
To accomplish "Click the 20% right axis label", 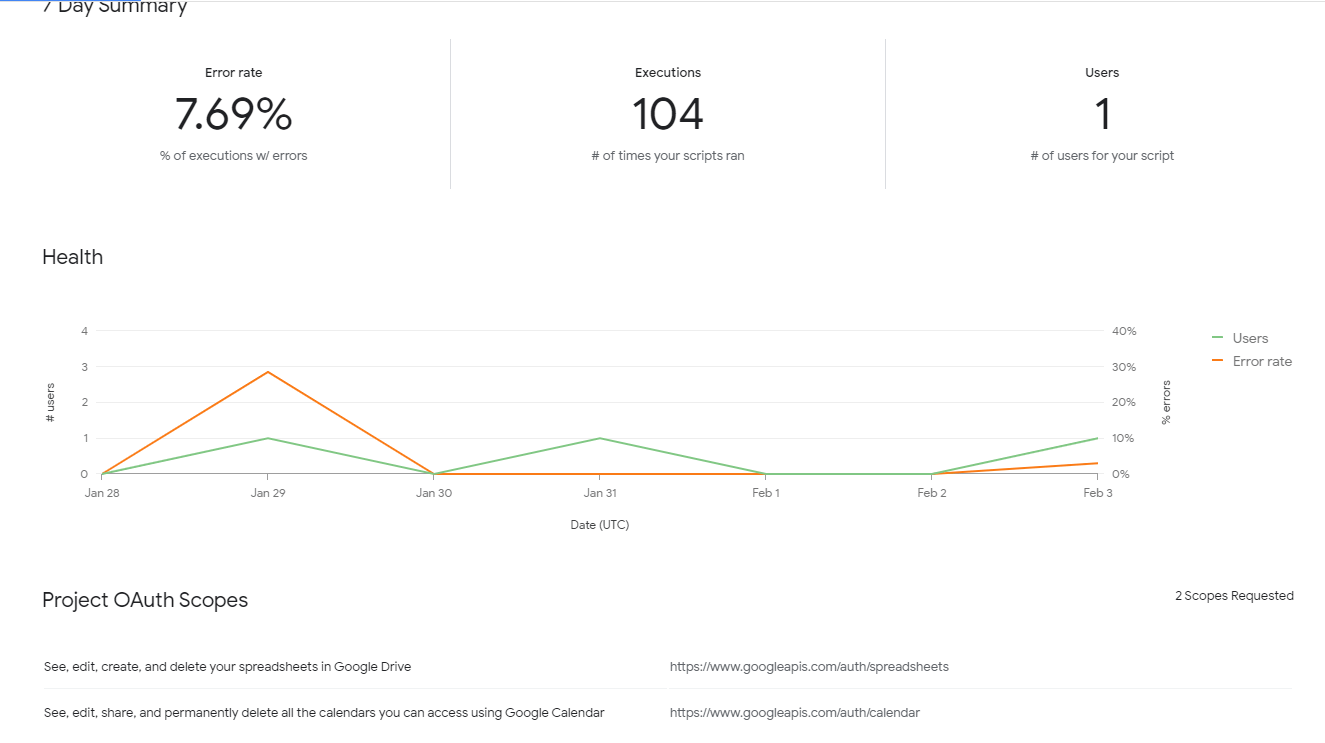I will pos(1124,402).
